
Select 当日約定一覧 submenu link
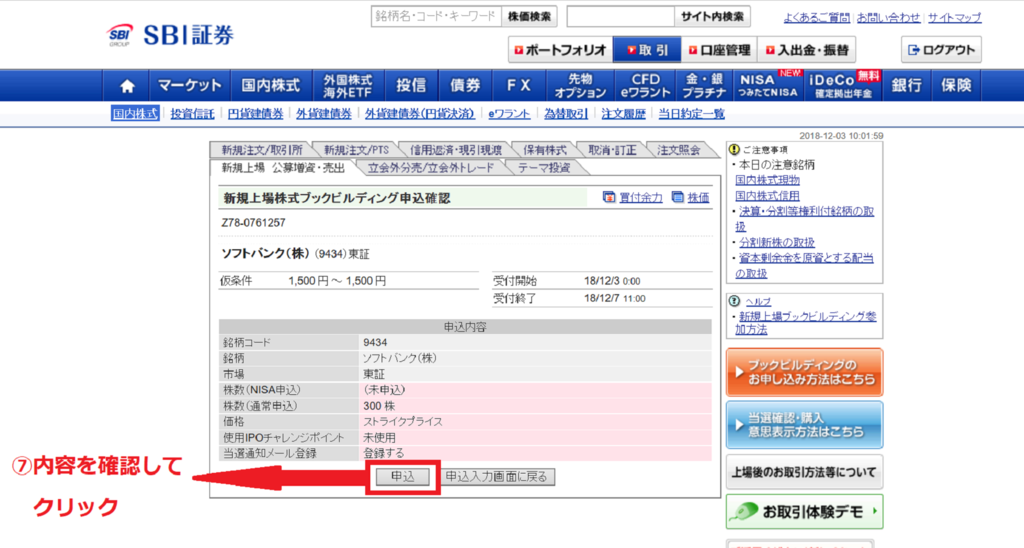691,114
